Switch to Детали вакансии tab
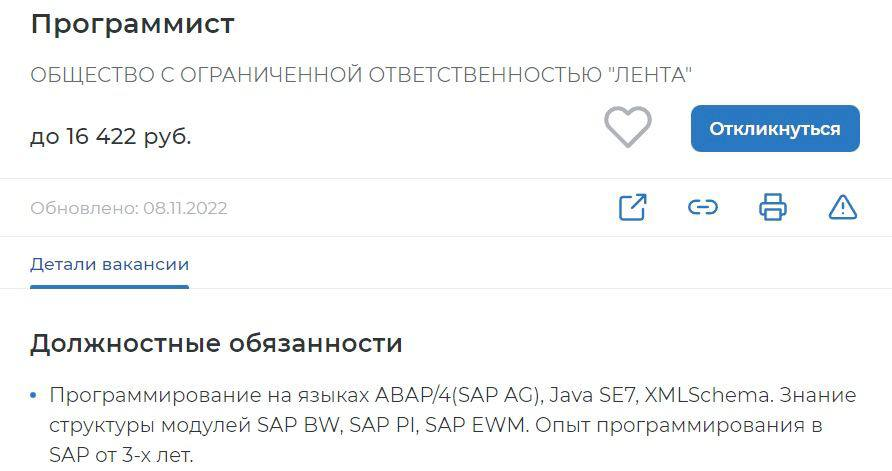Screen dimensions: 892x471 point(109,265)
